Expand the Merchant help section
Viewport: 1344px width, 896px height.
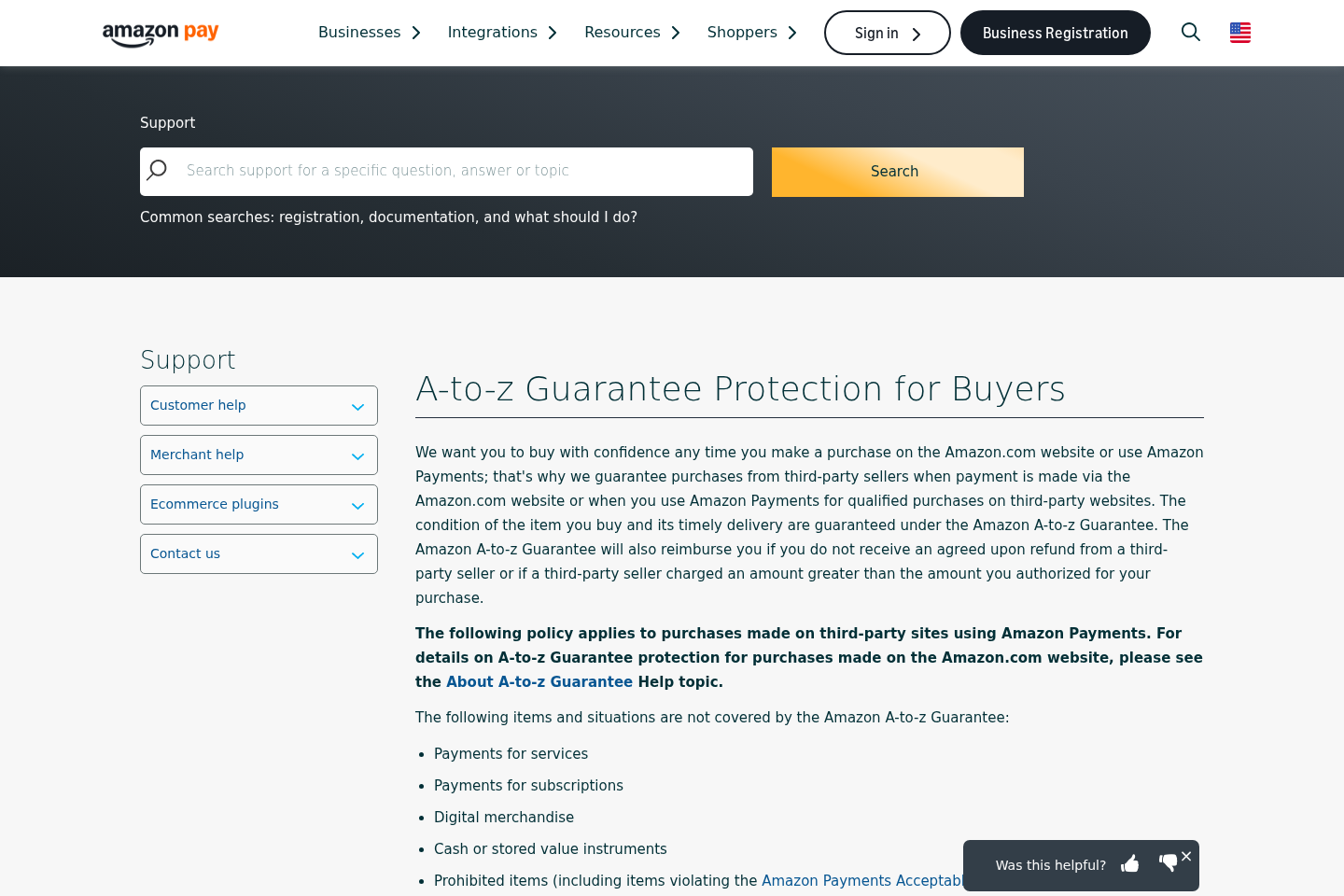click(x=259, y=455)
